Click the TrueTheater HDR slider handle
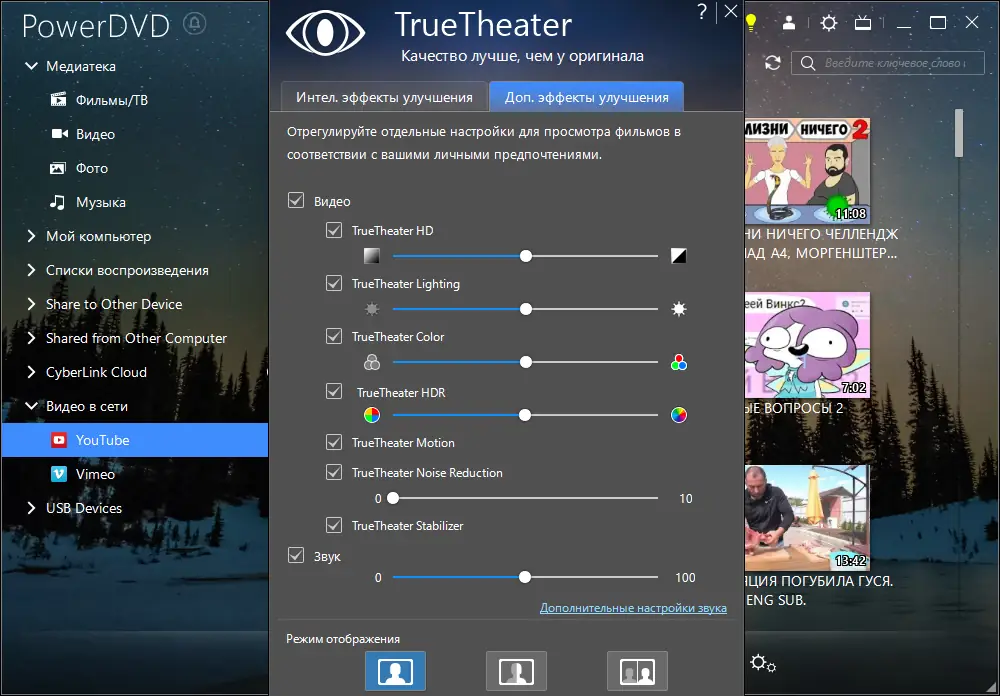This screenshot has height=696, width=1000. tap(525, 415)
